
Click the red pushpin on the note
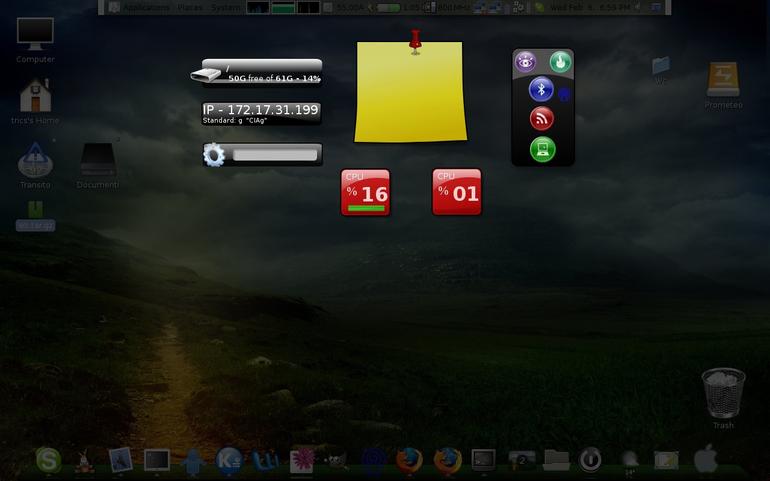(x=415, y=41)
